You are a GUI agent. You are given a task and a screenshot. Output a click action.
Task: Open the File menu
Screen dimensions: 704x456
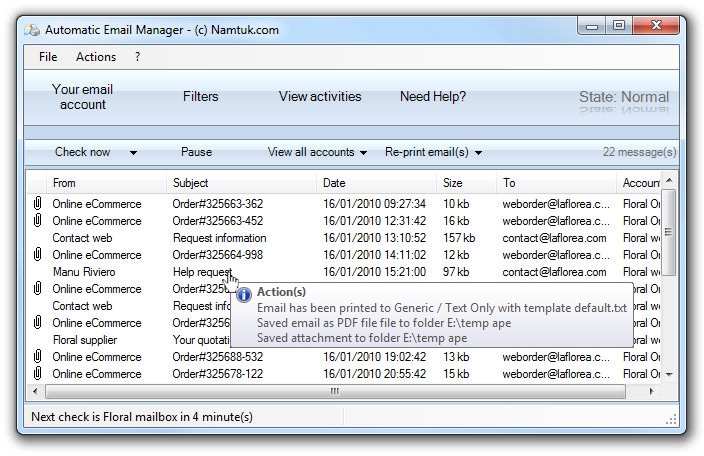coord(48,57)
